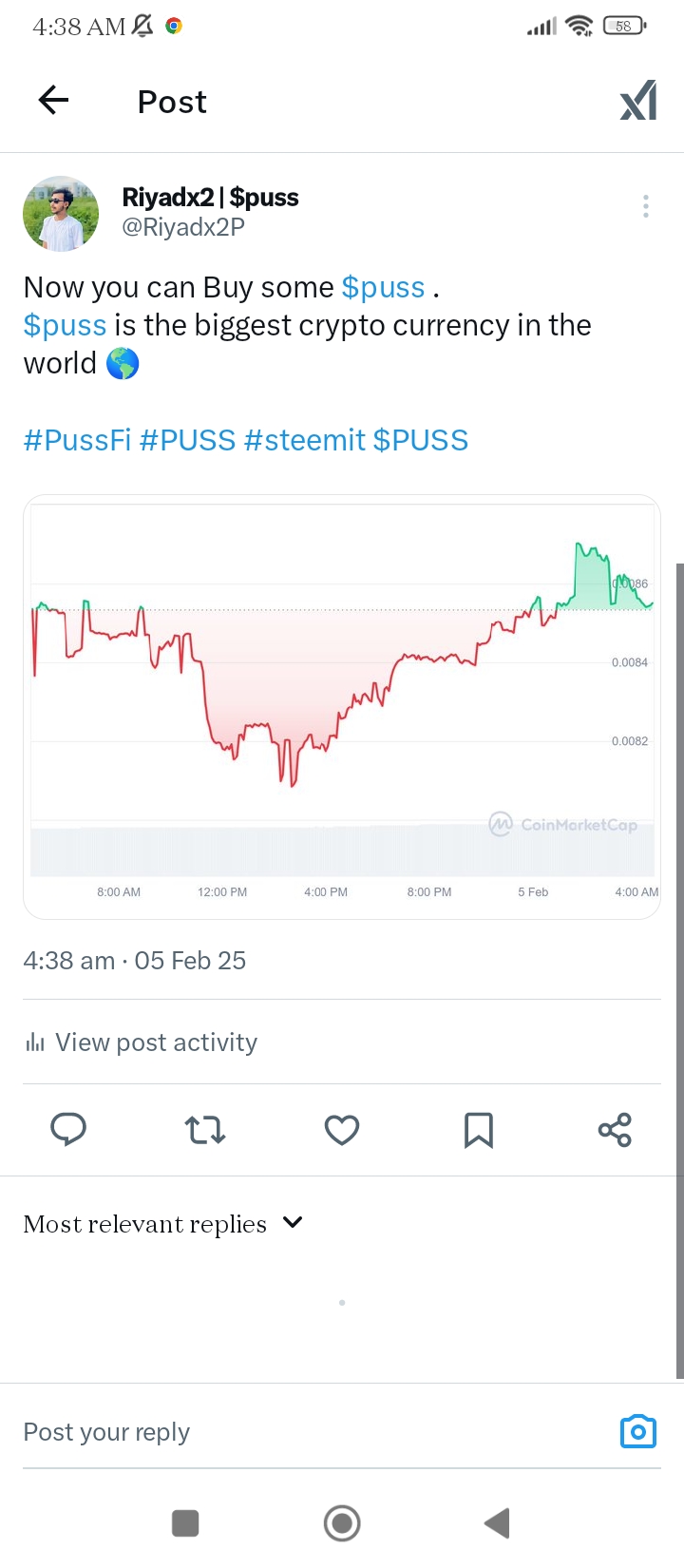Tap the reply speech bubble icon

[x=68, y=1129]
